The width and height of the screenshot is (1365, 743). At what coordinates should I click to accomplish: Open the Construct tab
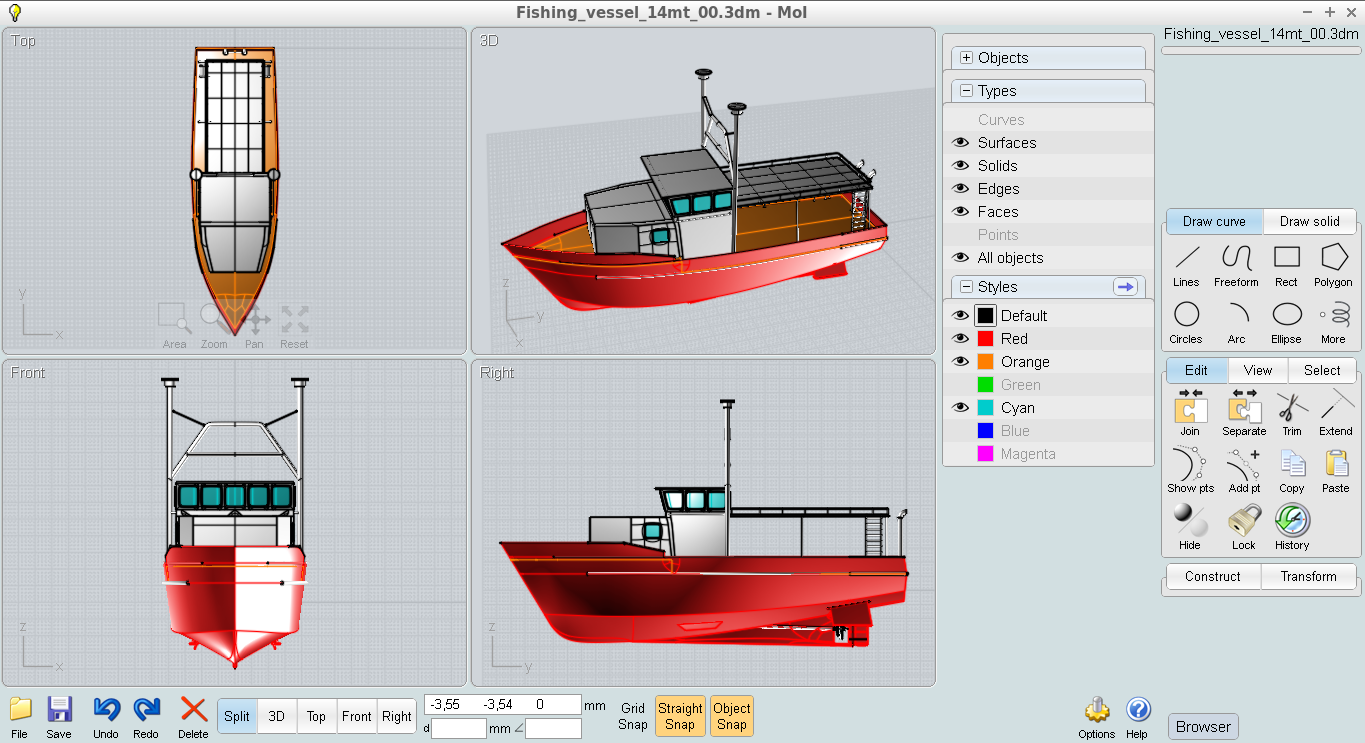[x=1213, y=577]
